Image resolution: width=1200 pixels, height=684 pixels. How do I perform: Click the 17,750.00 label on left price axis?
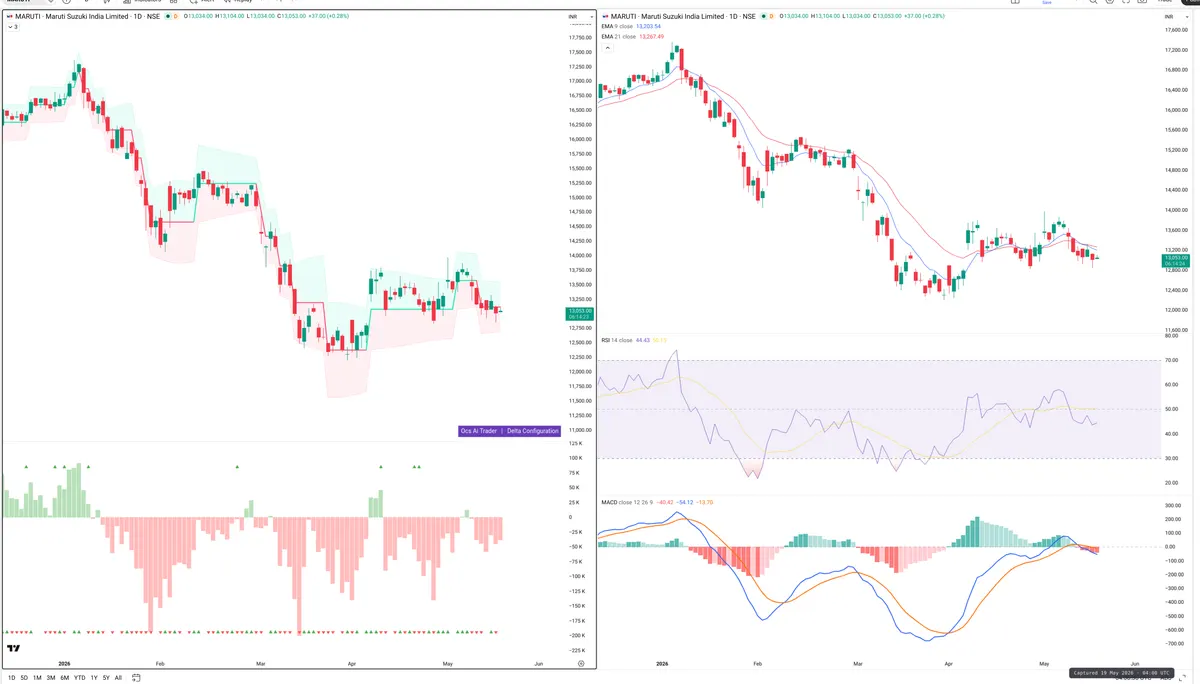coord(580,38)
